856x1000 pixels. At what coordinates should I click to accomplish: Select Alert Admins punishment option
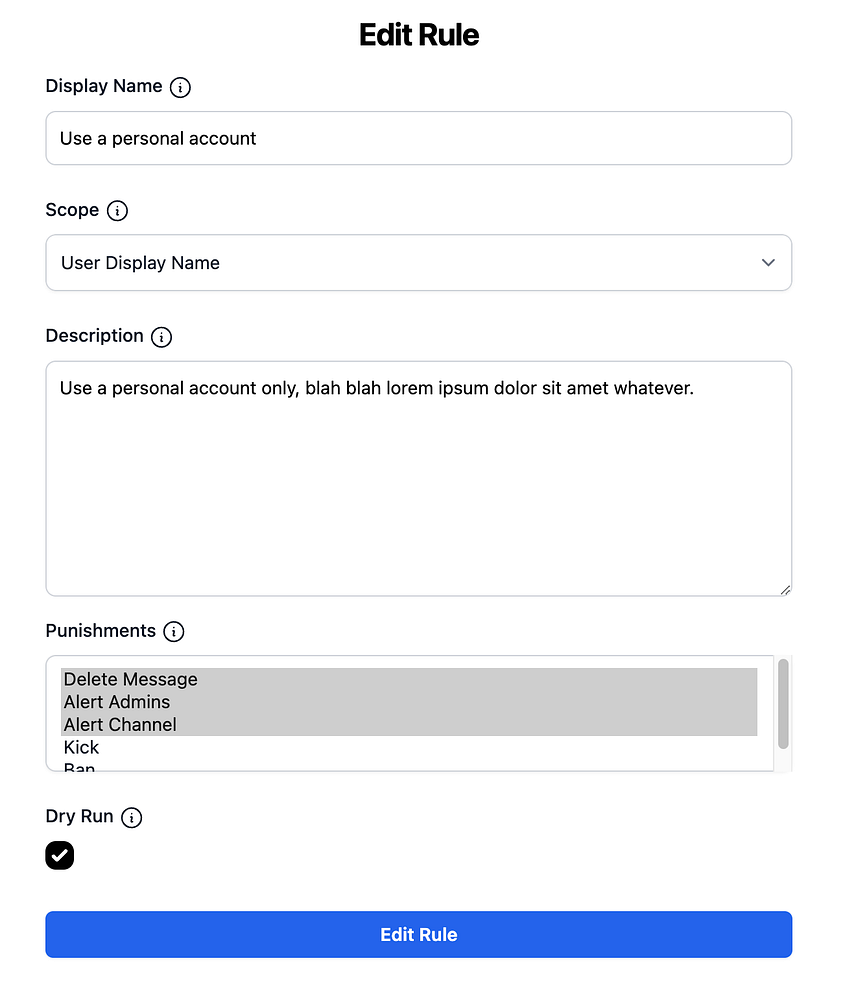click(117, 702)
